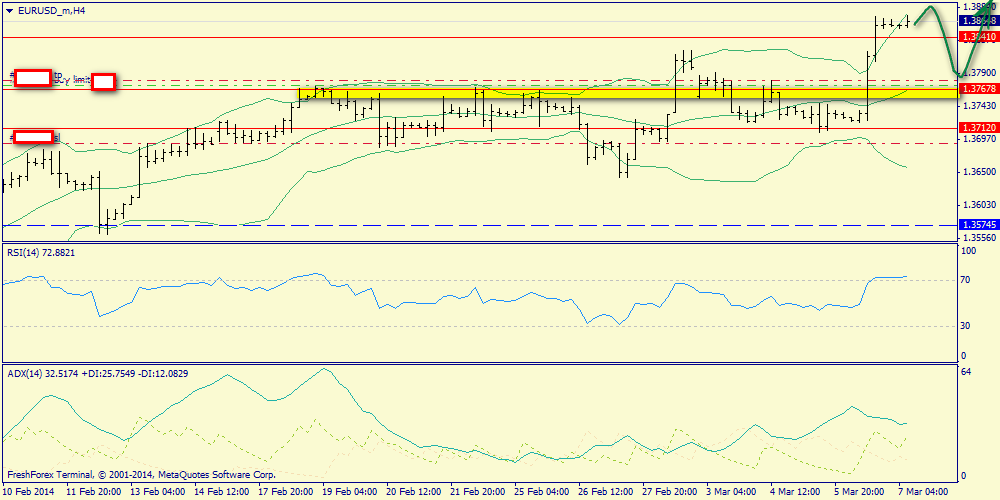Click the 1.36030 value on price axis
Image resolution: width=1000 pixels, height=500 pixels.
pos(979,205)
